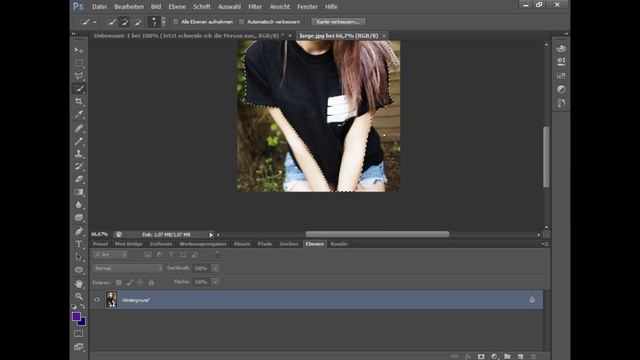Create new adjustment layer icon
The height and width of the screenshot is (360, 640).
pyautogui.click(x=494, y=356)
